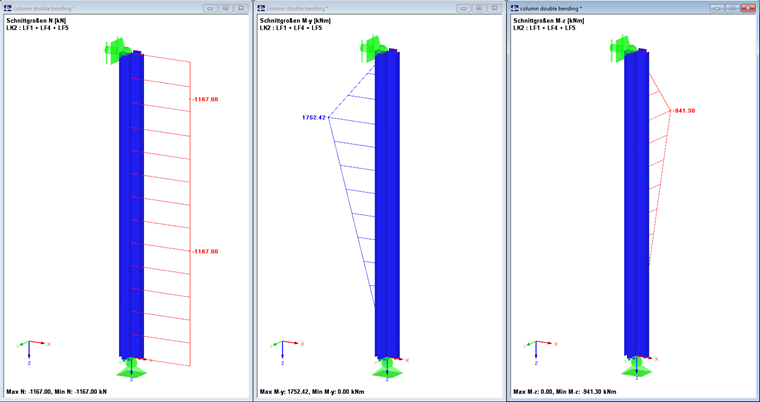Click the upper -1167.00 axial force label
Image resolution: width=760 pixels, height=402 pixels.
206,99
